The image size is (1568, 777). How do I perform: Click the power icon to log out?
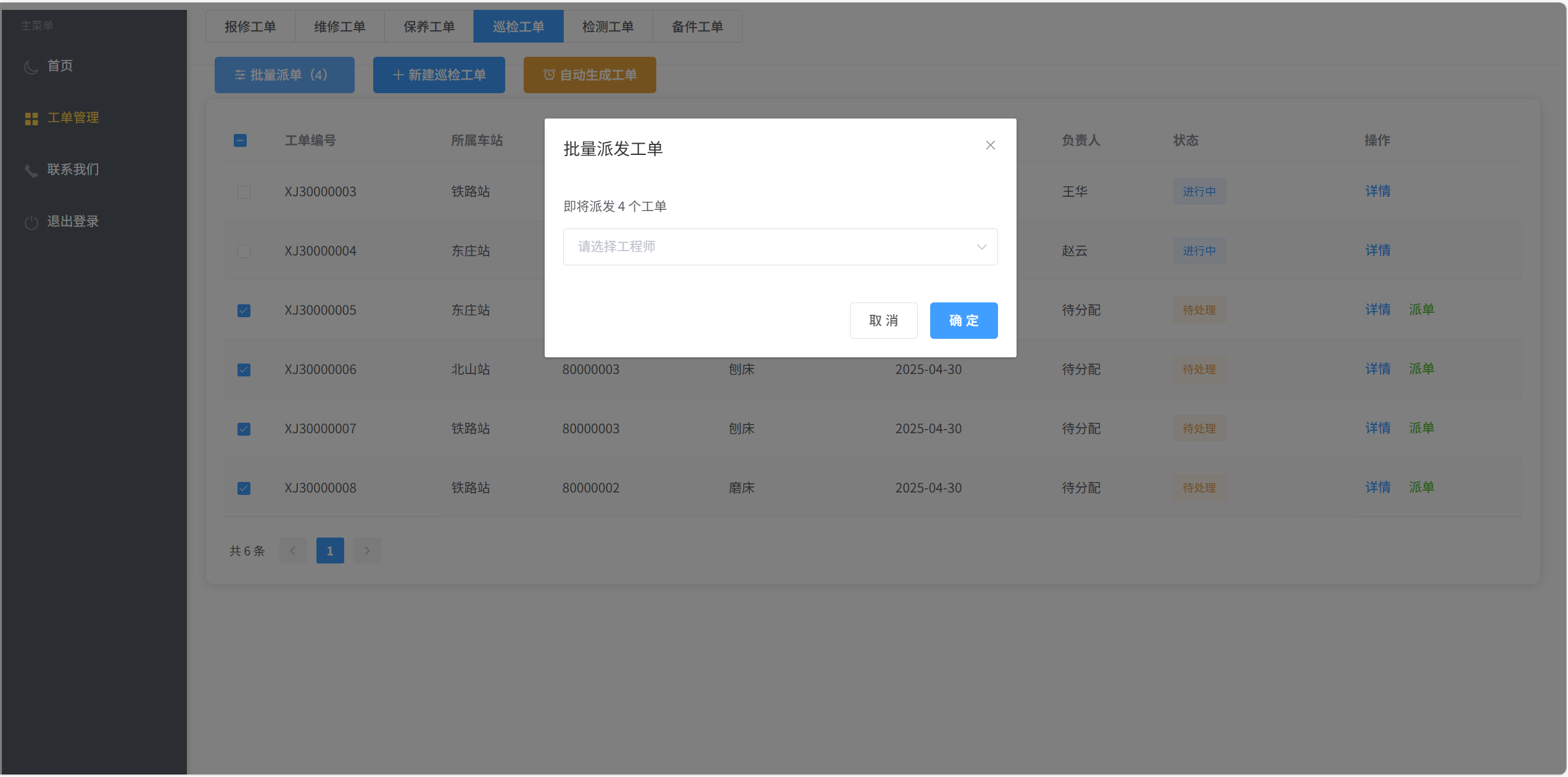click(31, 222)
